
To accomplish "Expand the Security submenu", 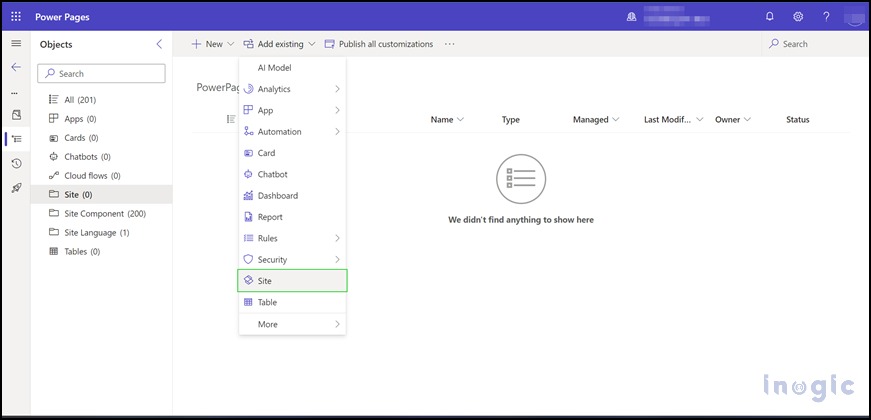I will (x=292, y=259).
